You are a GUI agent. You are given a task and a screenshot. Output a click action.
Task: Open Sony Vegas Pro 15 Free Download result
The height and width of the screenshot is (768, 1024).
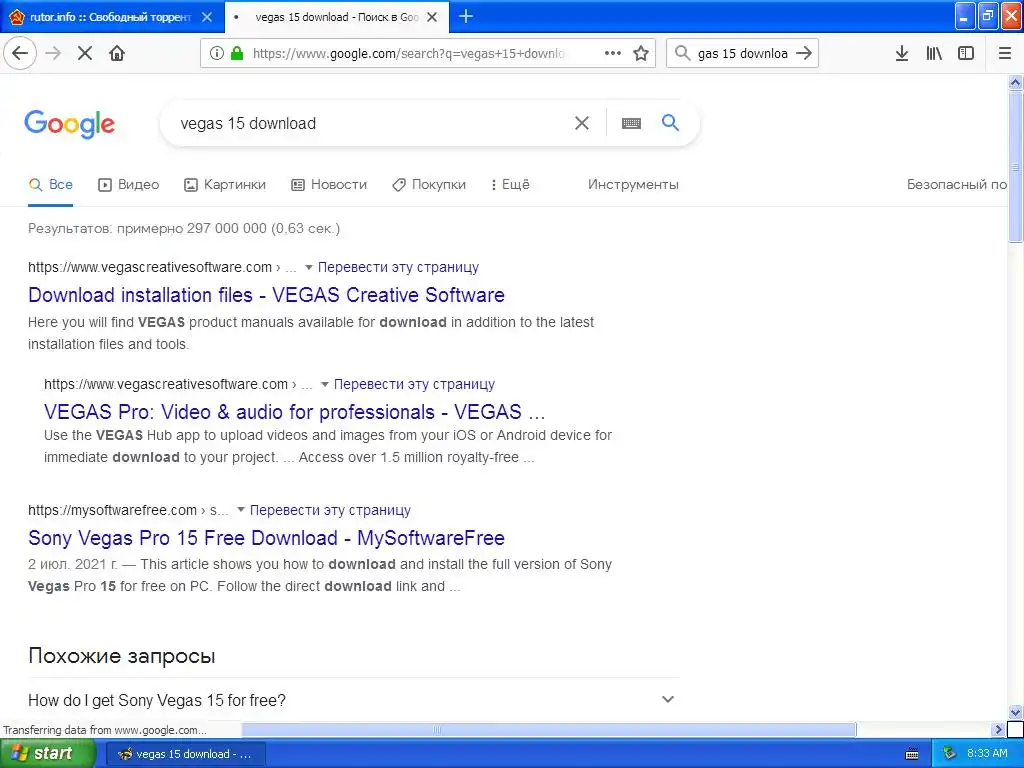click(266, 538)
